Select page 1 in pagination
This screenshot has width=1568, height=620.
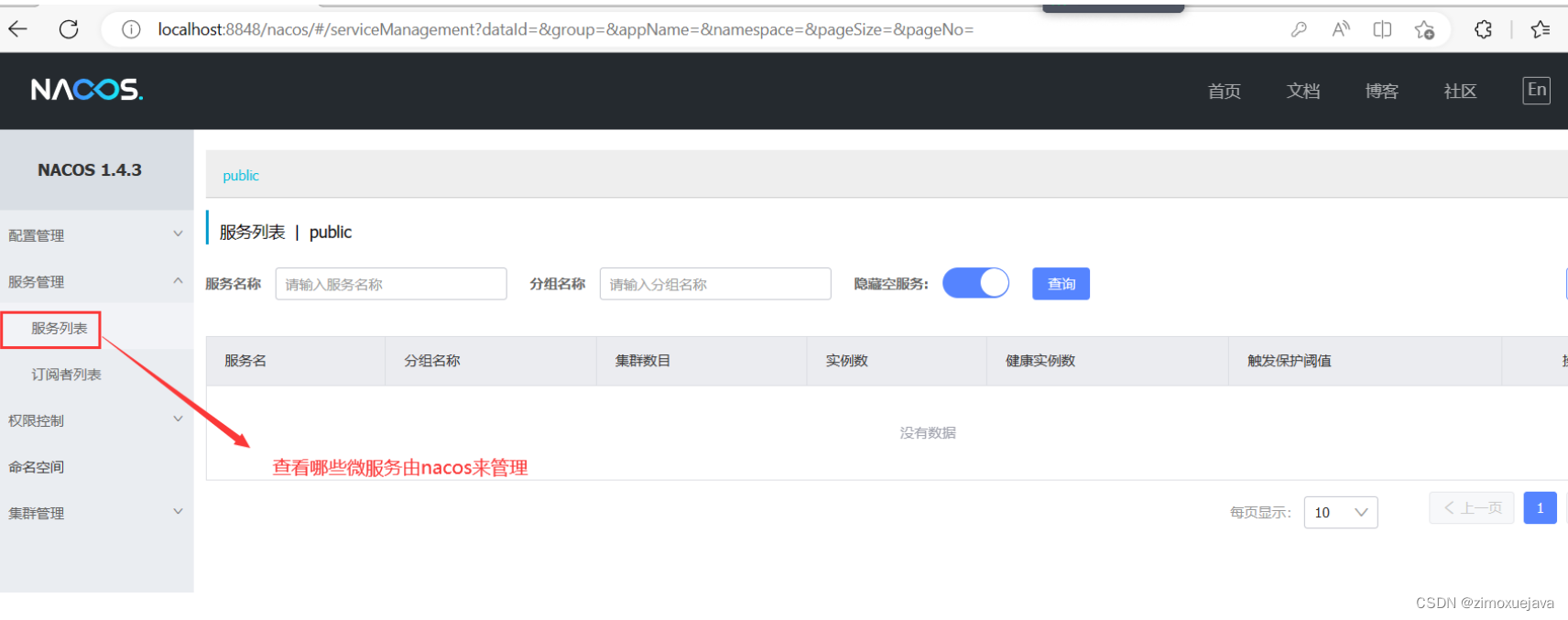[x=1540, y=507]
